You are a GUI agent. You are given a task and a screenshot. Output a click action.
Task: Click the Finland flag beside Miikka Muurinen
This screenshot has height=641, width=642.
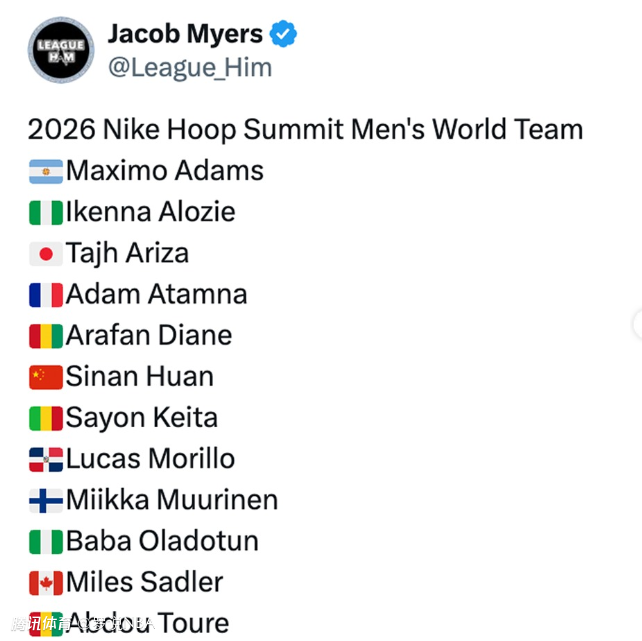tap(46, 500)
